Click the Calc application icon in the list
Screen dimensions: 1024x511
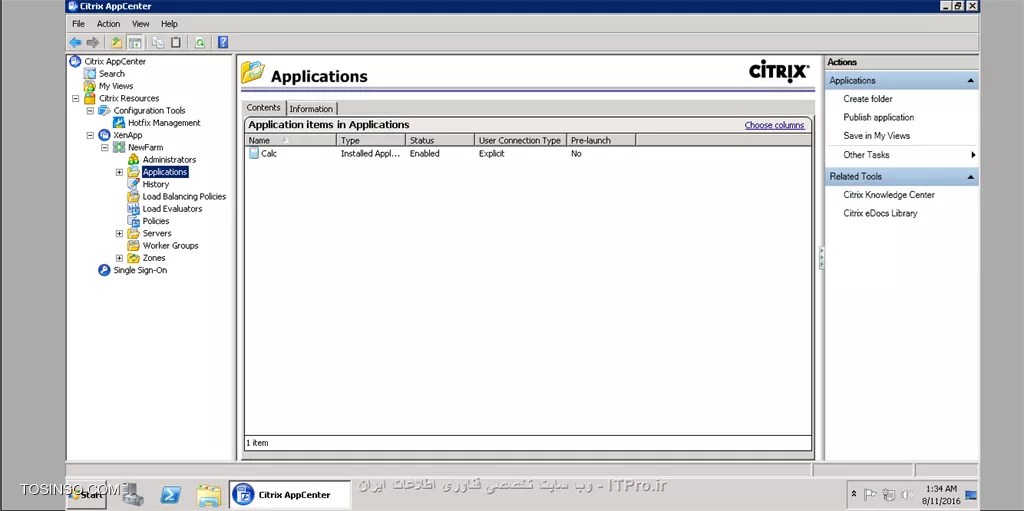pos(254,154)
